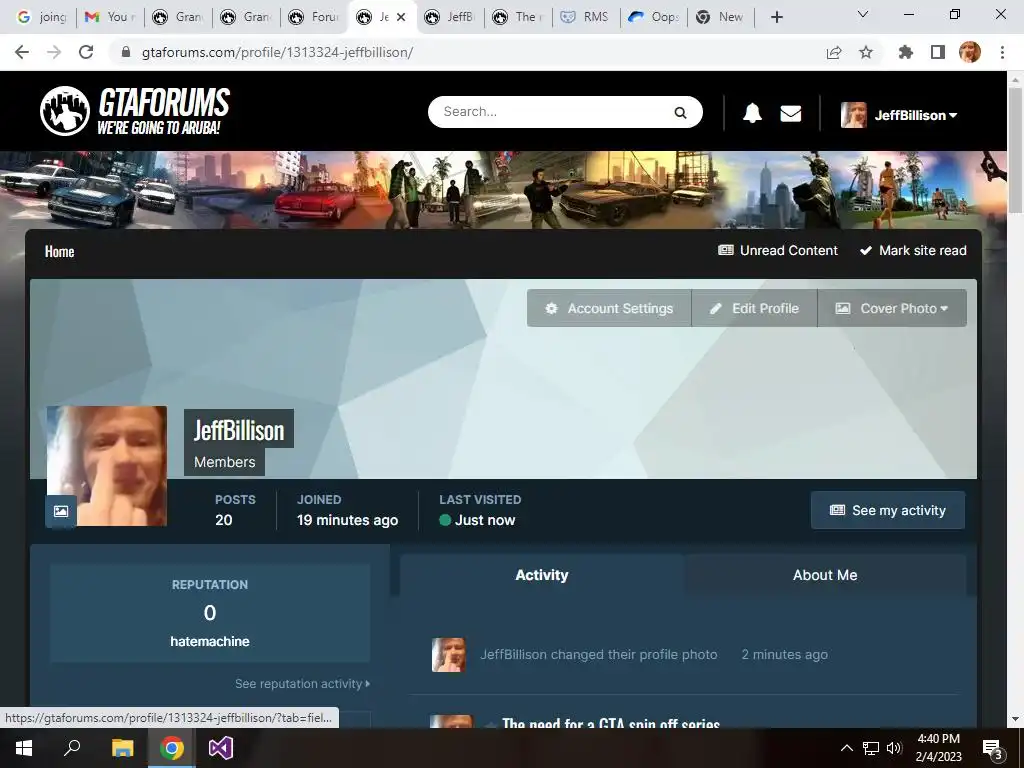Open the Action Center notifications icon

992,749
